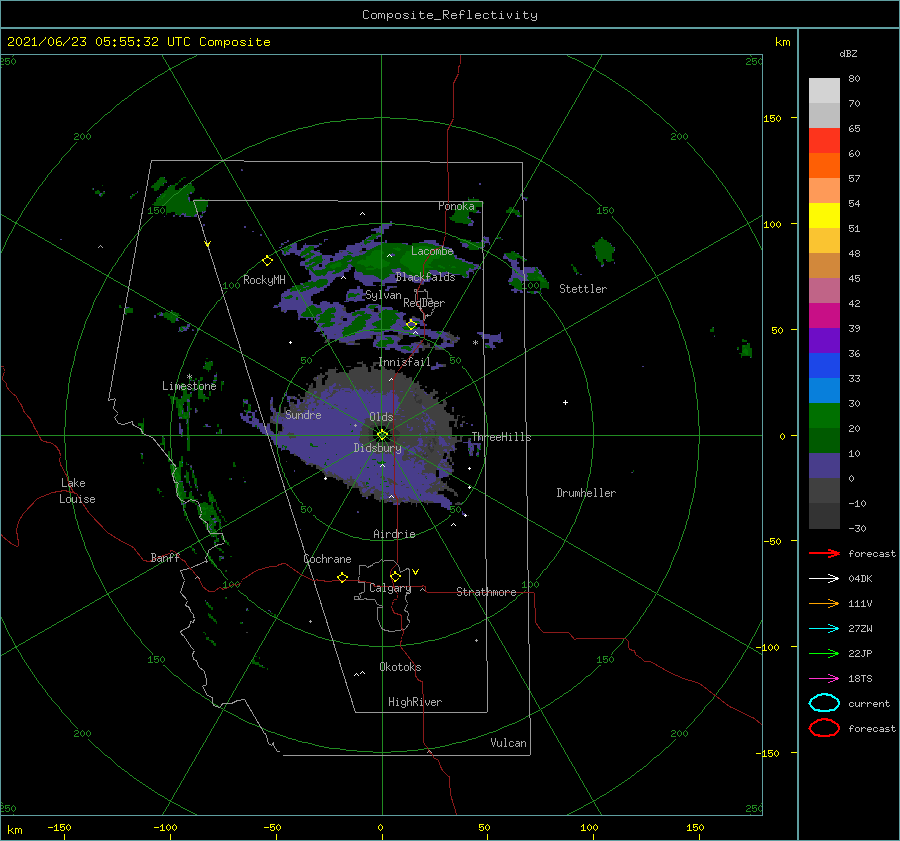Click the RedDeer label
This screenshot has height=841, width=900.
tap(424, 303)
